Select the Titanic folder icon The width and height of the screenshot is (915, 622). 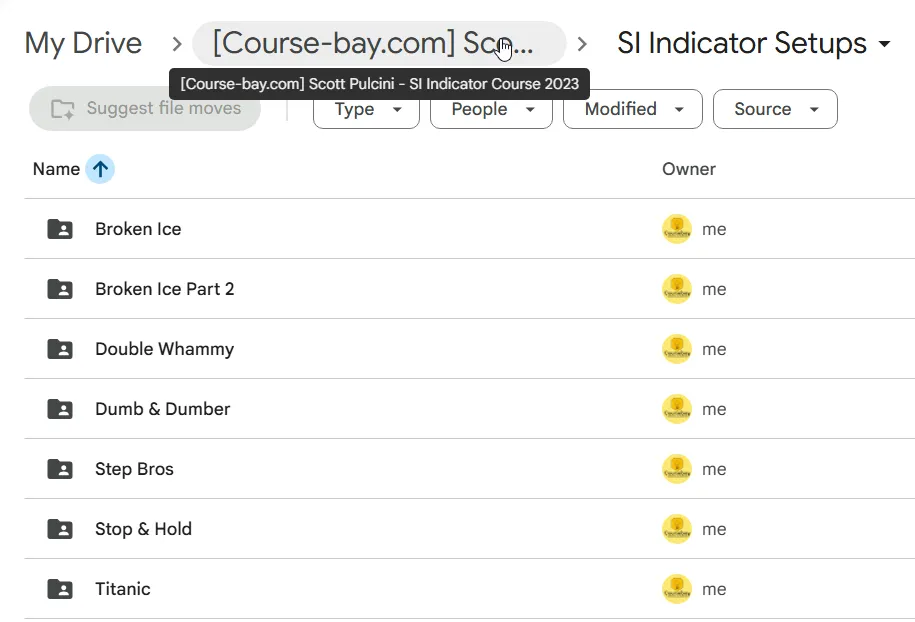coord(60,589)
